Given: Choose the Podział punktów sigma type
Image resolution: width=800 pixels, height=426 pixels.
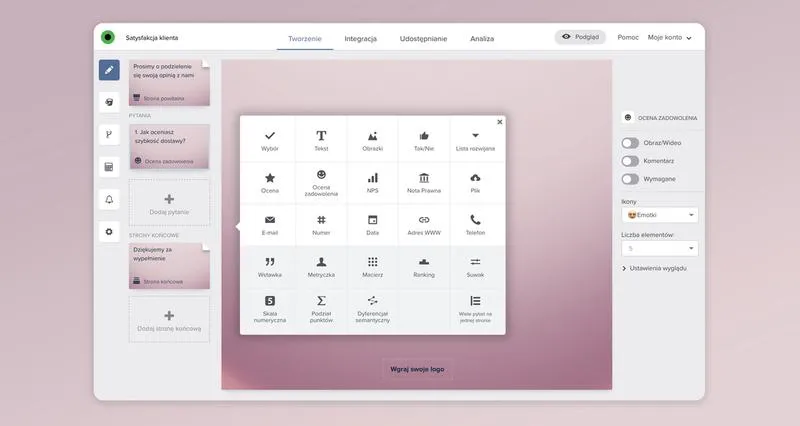Looking at the screenshot, I should [x=321, y=309].
